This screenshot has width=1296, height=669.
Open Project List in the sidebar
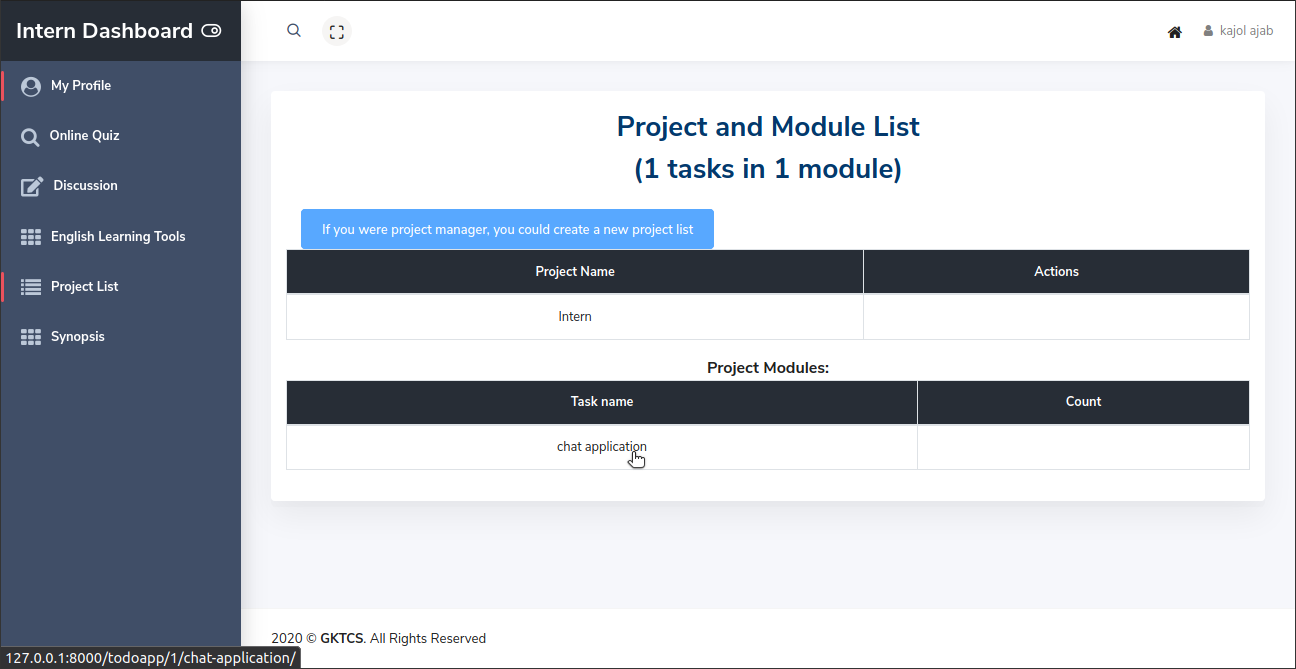pyautogui.click(x=120, y=287)
